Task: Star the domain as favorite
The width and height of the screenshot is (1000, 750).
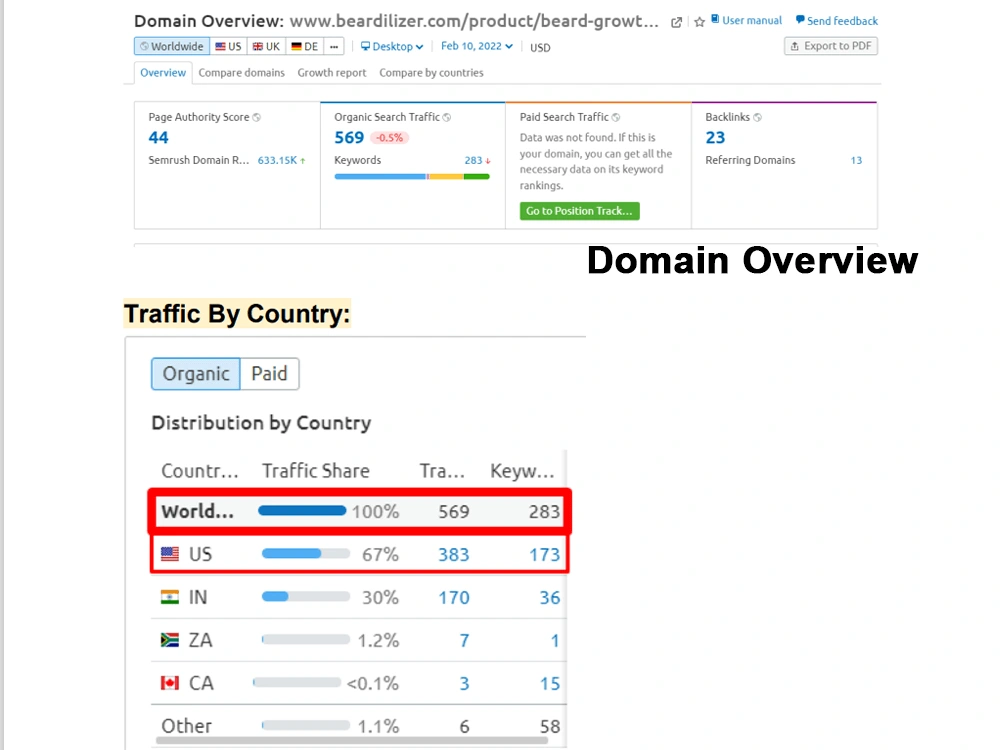Action: (700, 22)
